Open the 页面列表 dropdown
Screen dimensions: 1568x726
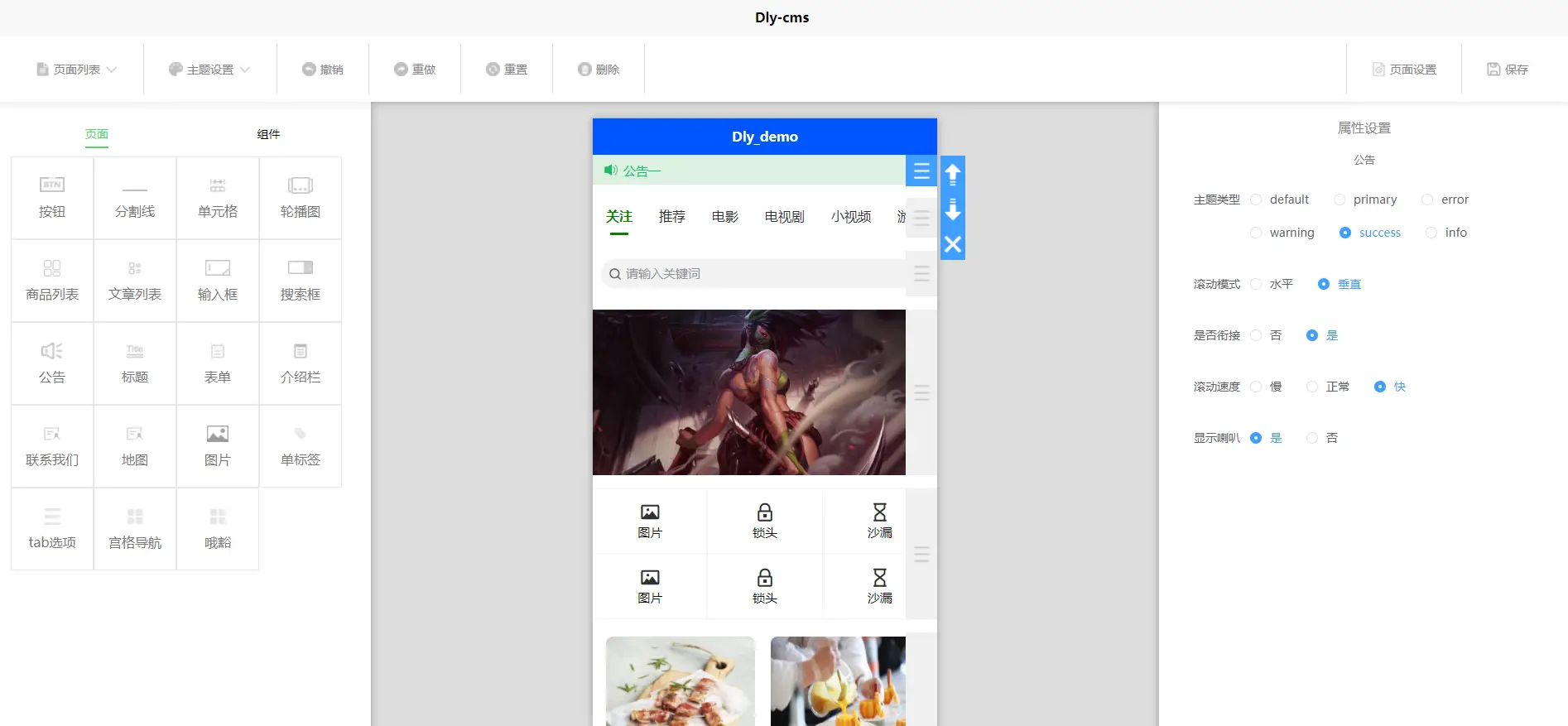(x=76, y=70)
